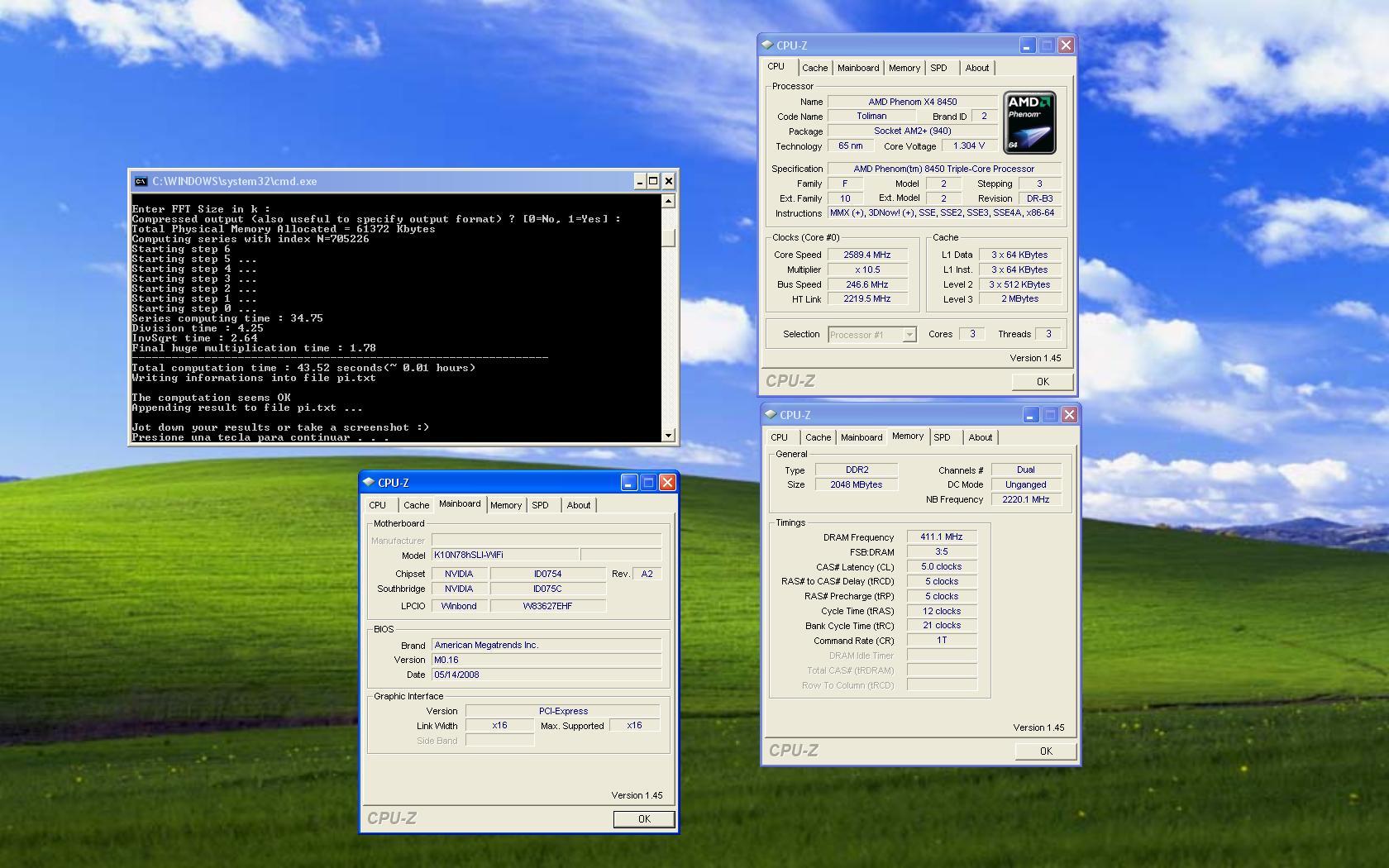Viewport: 1389px width, 868px height.
Task: Click the '05/14/2008' BIOS date value
Action: 547,675
